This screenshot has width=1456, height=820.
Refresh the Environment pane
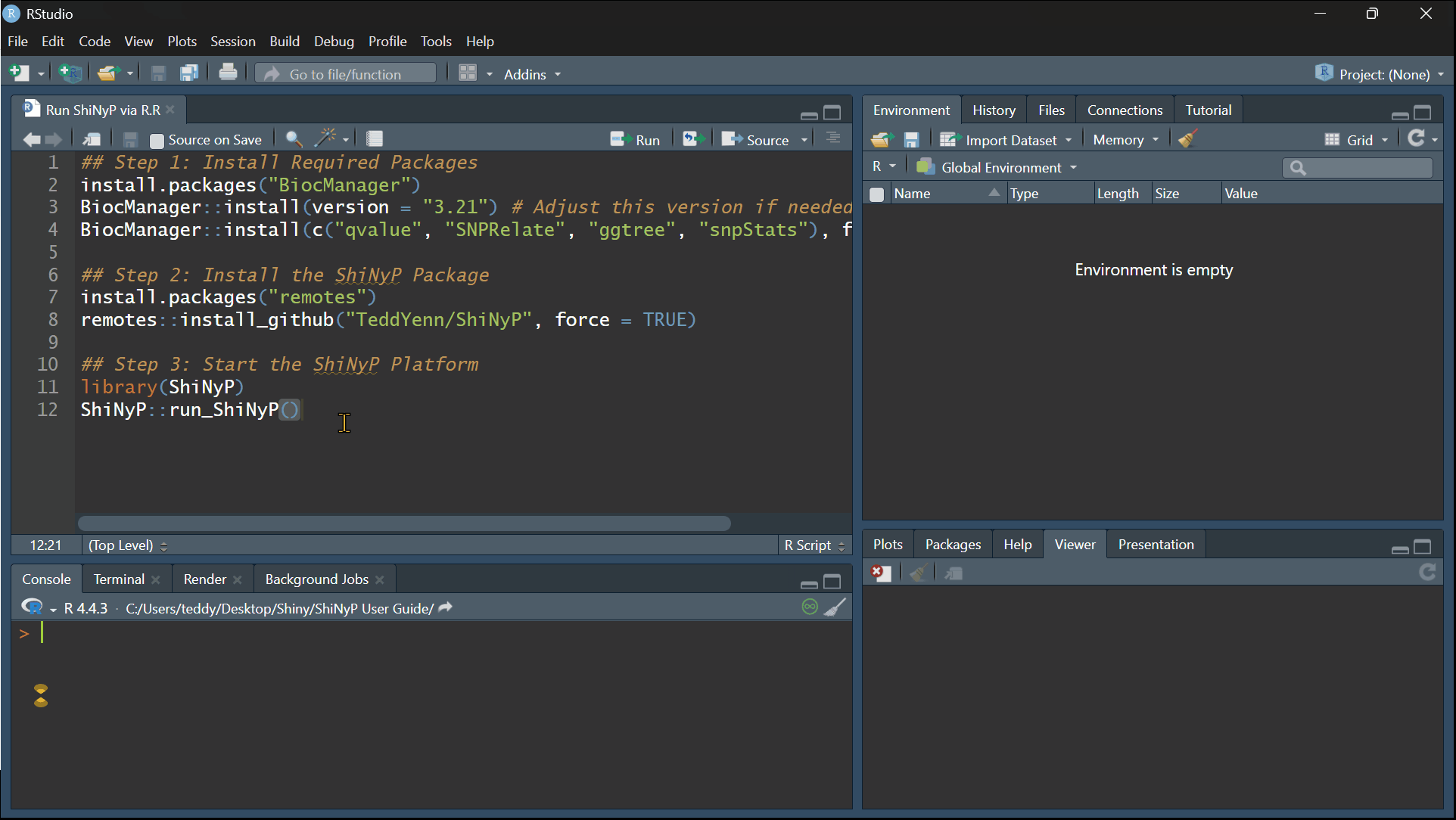(1416, 138)
